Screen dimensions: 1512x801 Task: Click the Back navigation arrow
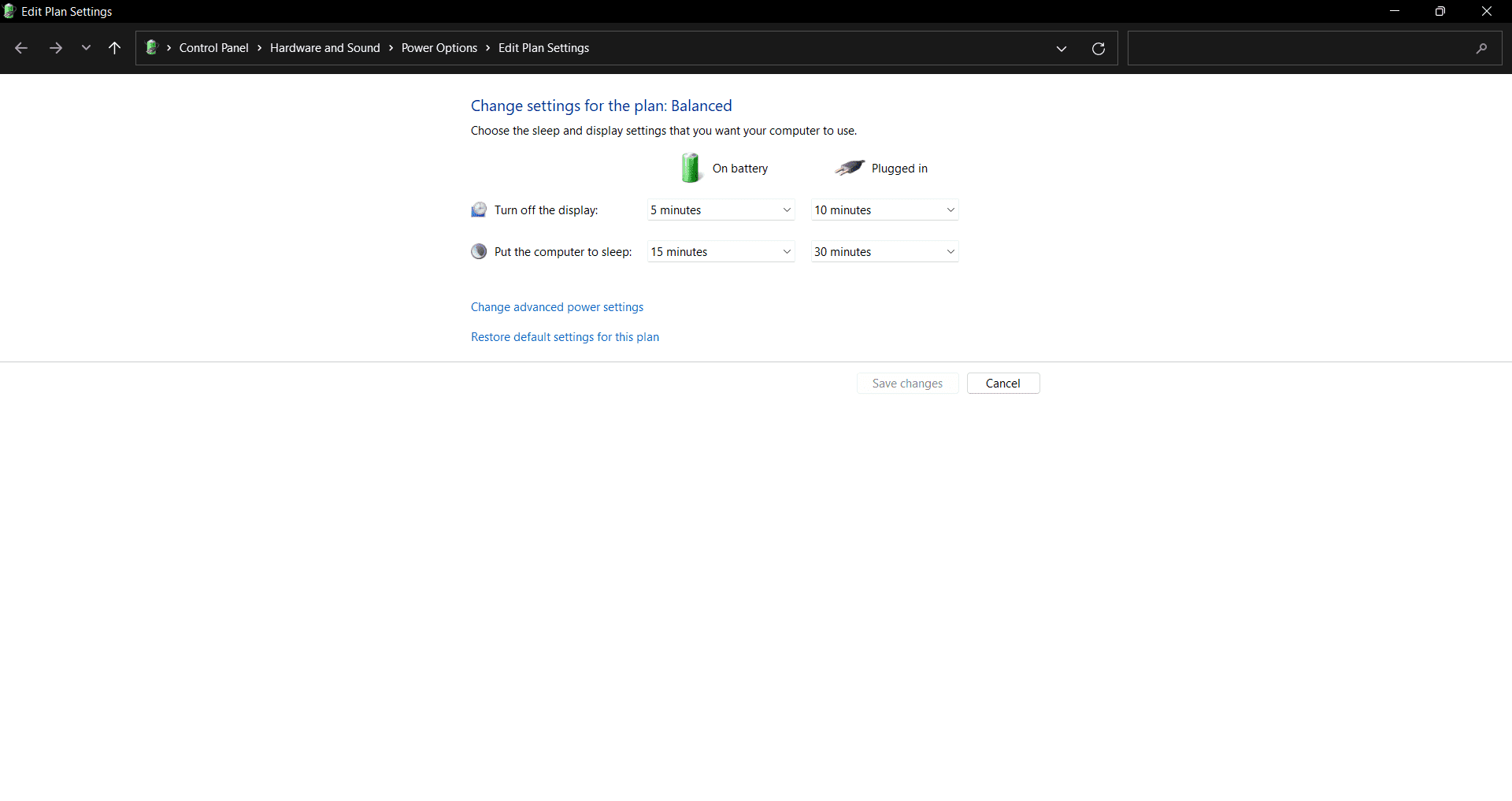click(x=21, y=48)
